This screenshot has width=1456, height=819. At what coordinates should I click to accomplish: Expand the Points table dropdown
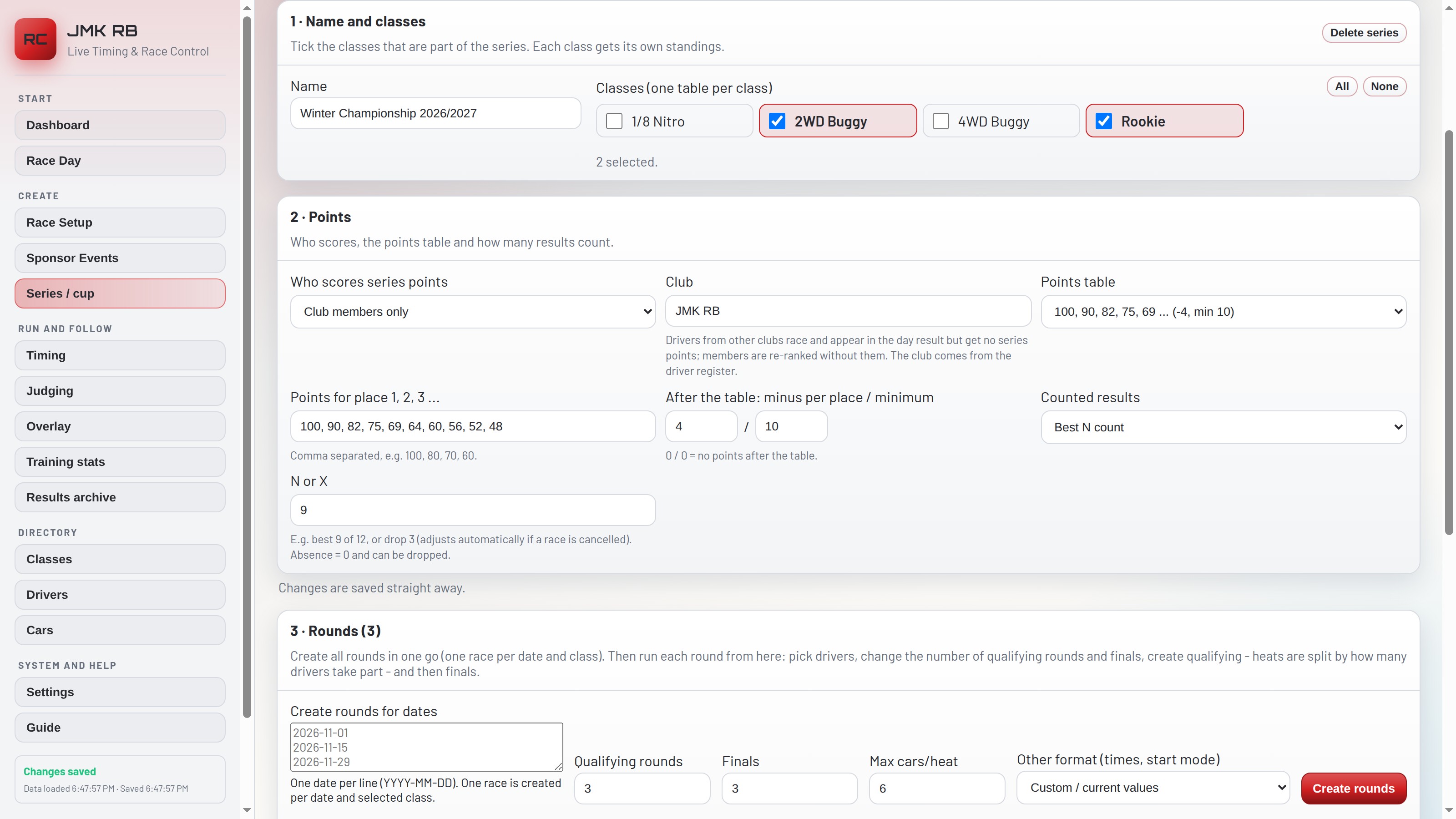[x=1223, y=311]
